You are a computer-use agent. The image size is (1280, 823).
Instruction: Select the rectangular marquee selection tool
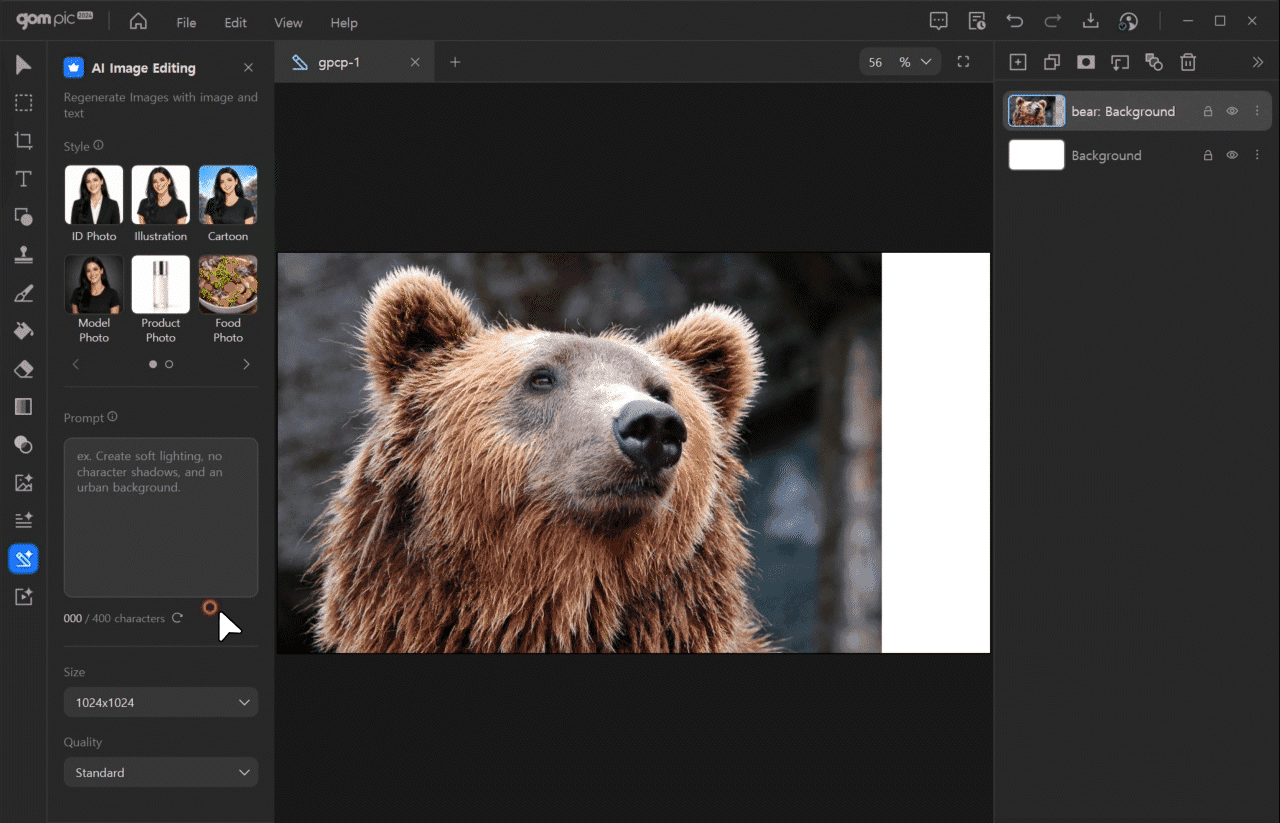(x=23, y=103)
